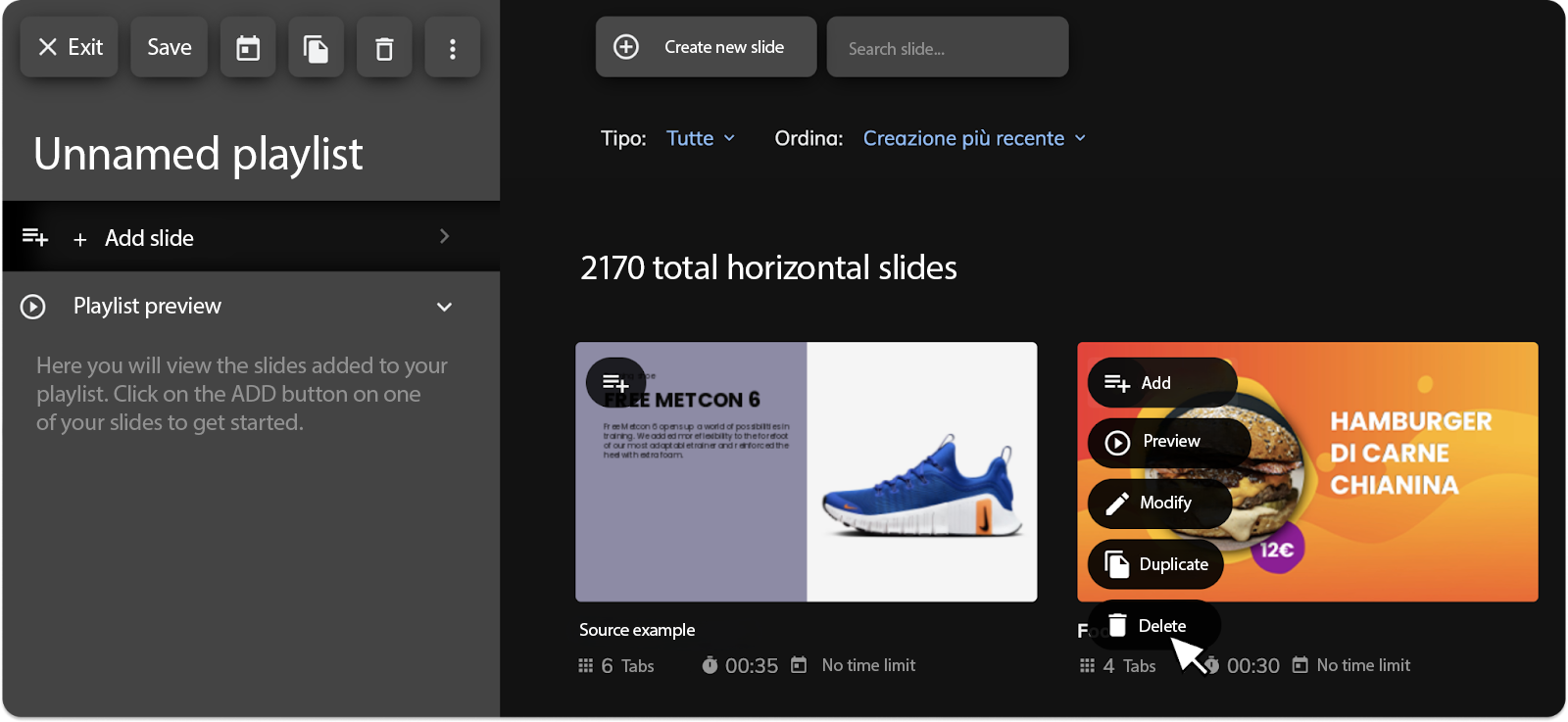
Task: Click add-to-playlist icon on Free Metcon slide
Action: (x=615, y=383)
